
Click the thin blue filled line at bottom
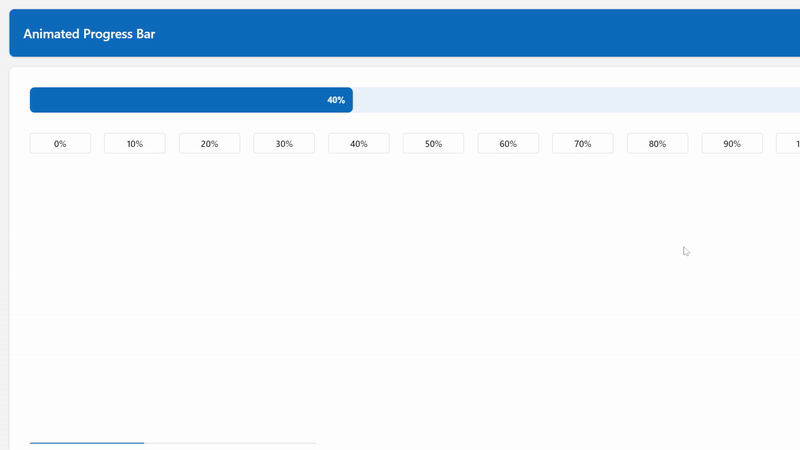click(87, 443)
